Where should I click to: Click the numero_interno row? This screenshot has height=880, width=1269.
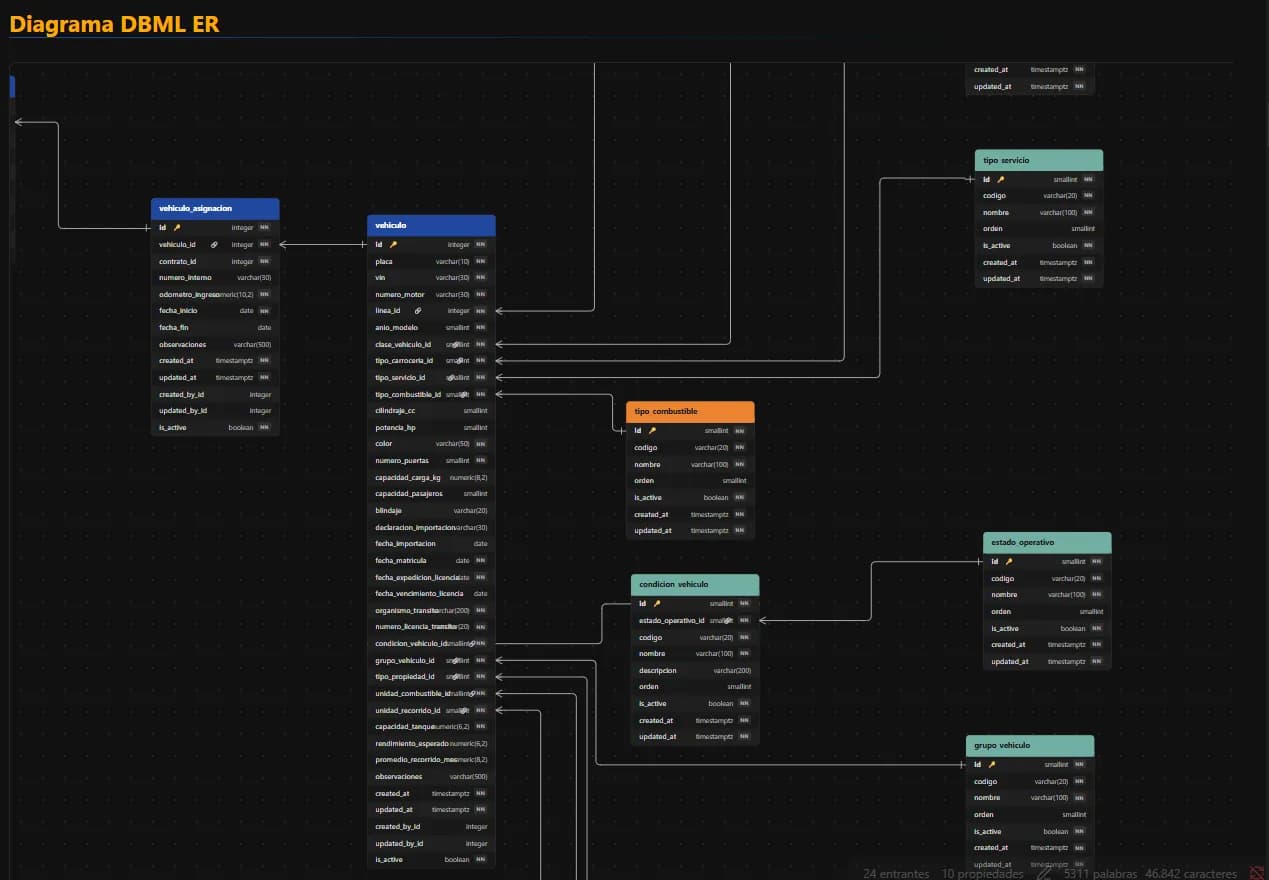pyautogui.click(x=215, y=278)
